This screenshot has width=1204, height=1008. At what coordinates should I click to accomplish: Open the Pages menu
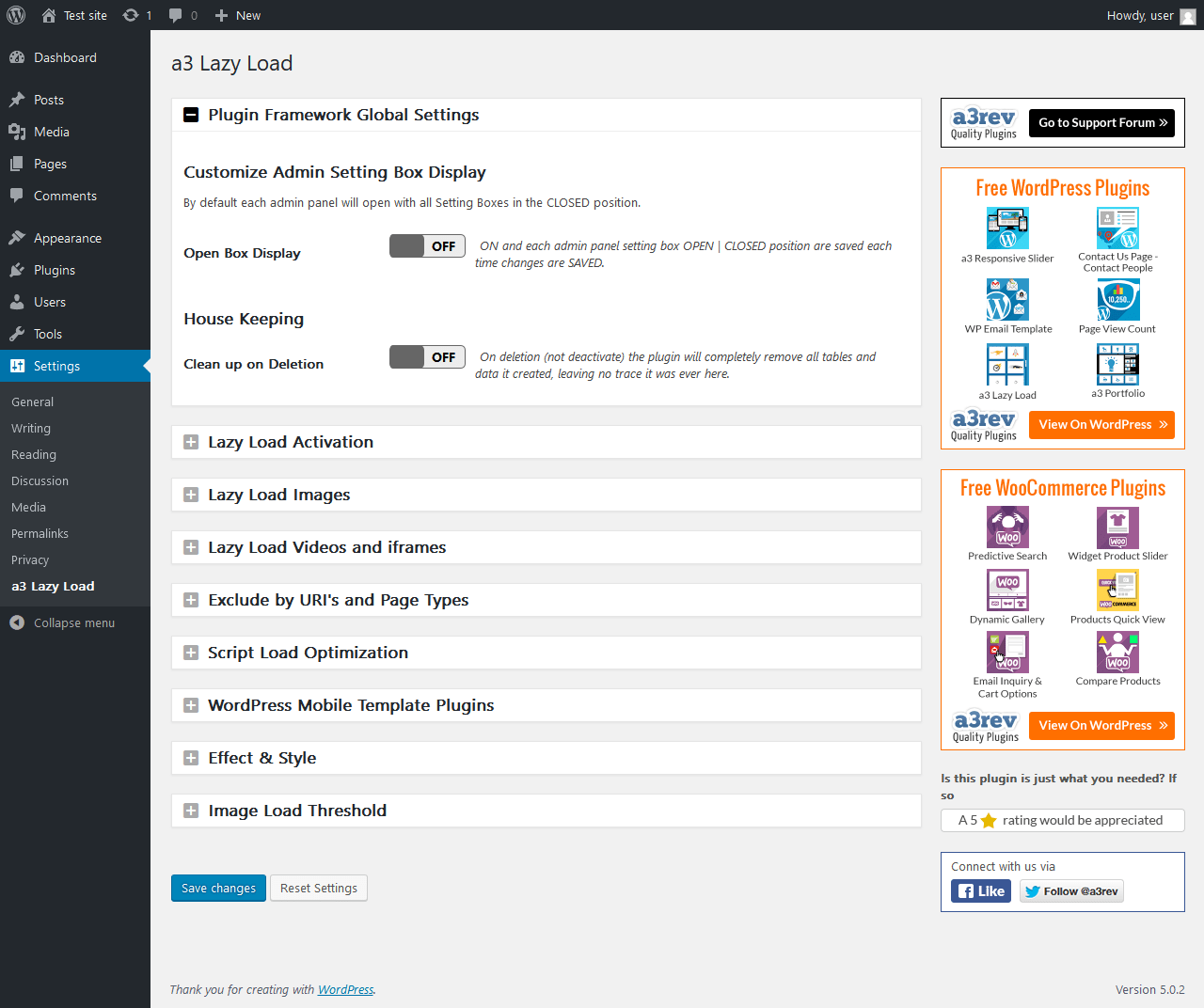pyautogui.click(x=75, y=164)
